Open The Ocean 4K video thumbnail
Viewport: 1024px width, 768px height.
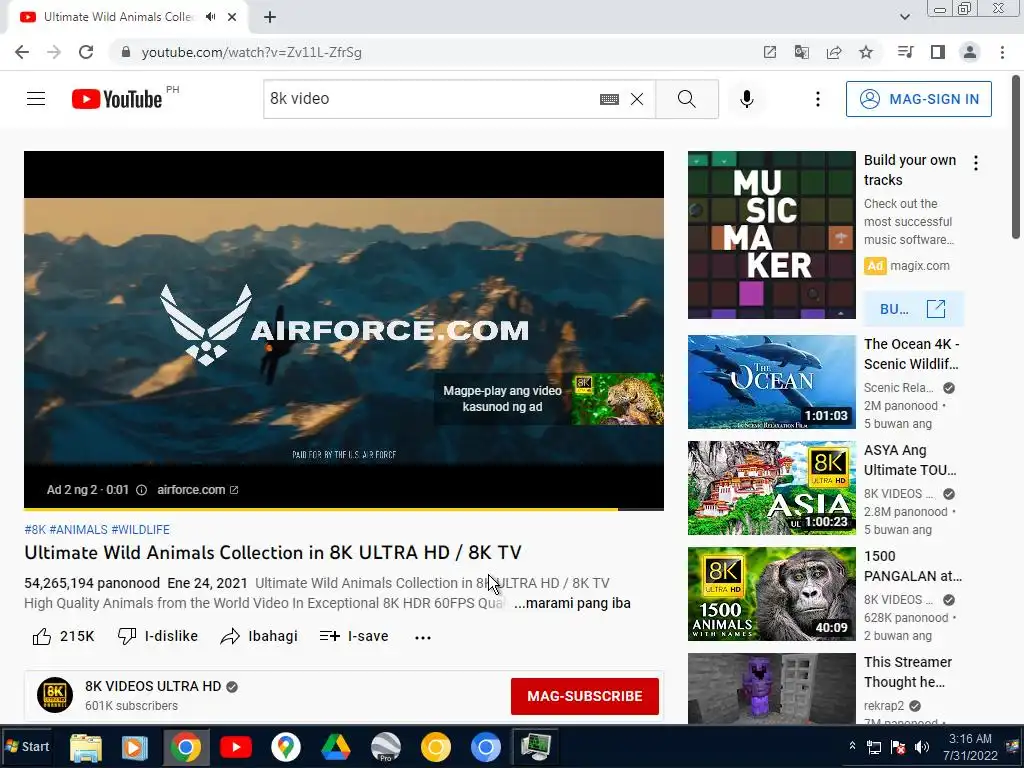point(771,382)
